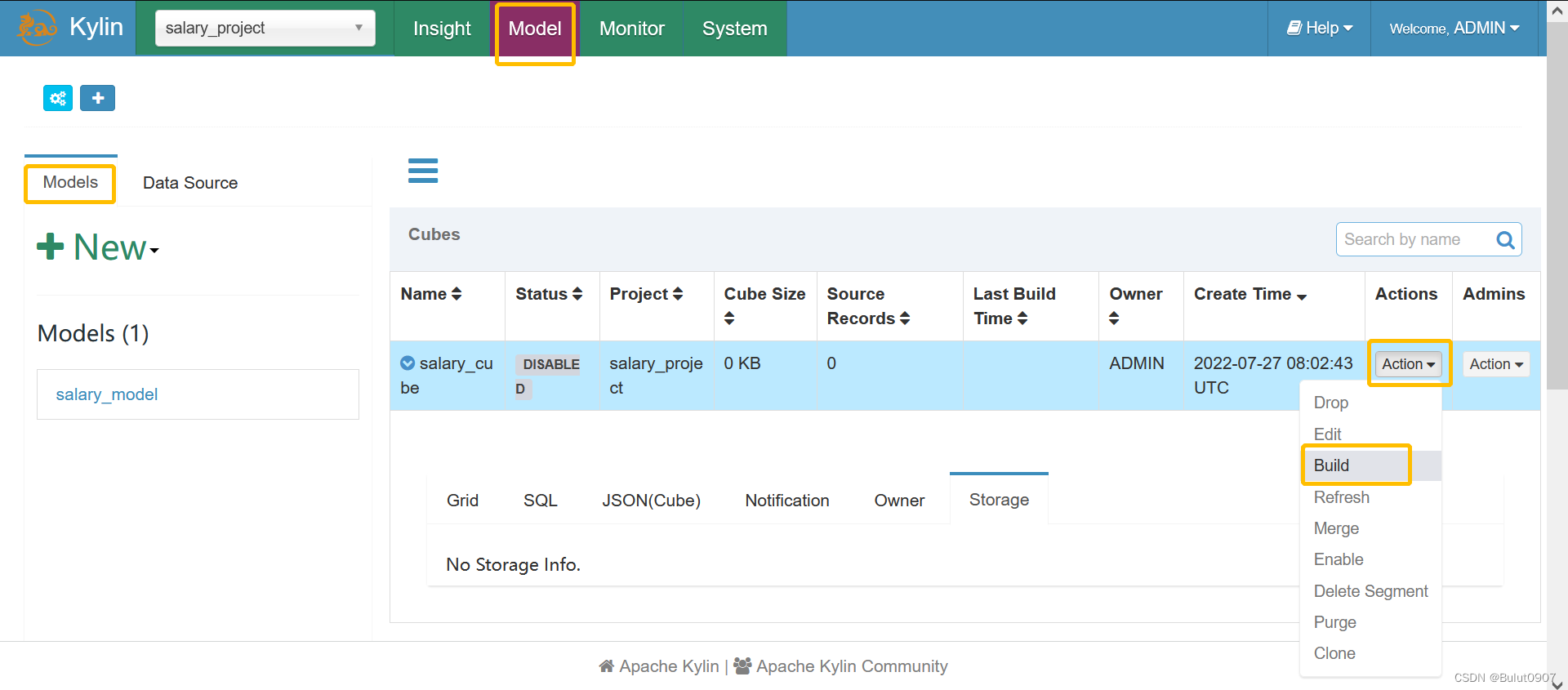Toggle the hamburger menu icon above Cubes
Viewport: 1568px width, 690px height.
tap(423, 171)
